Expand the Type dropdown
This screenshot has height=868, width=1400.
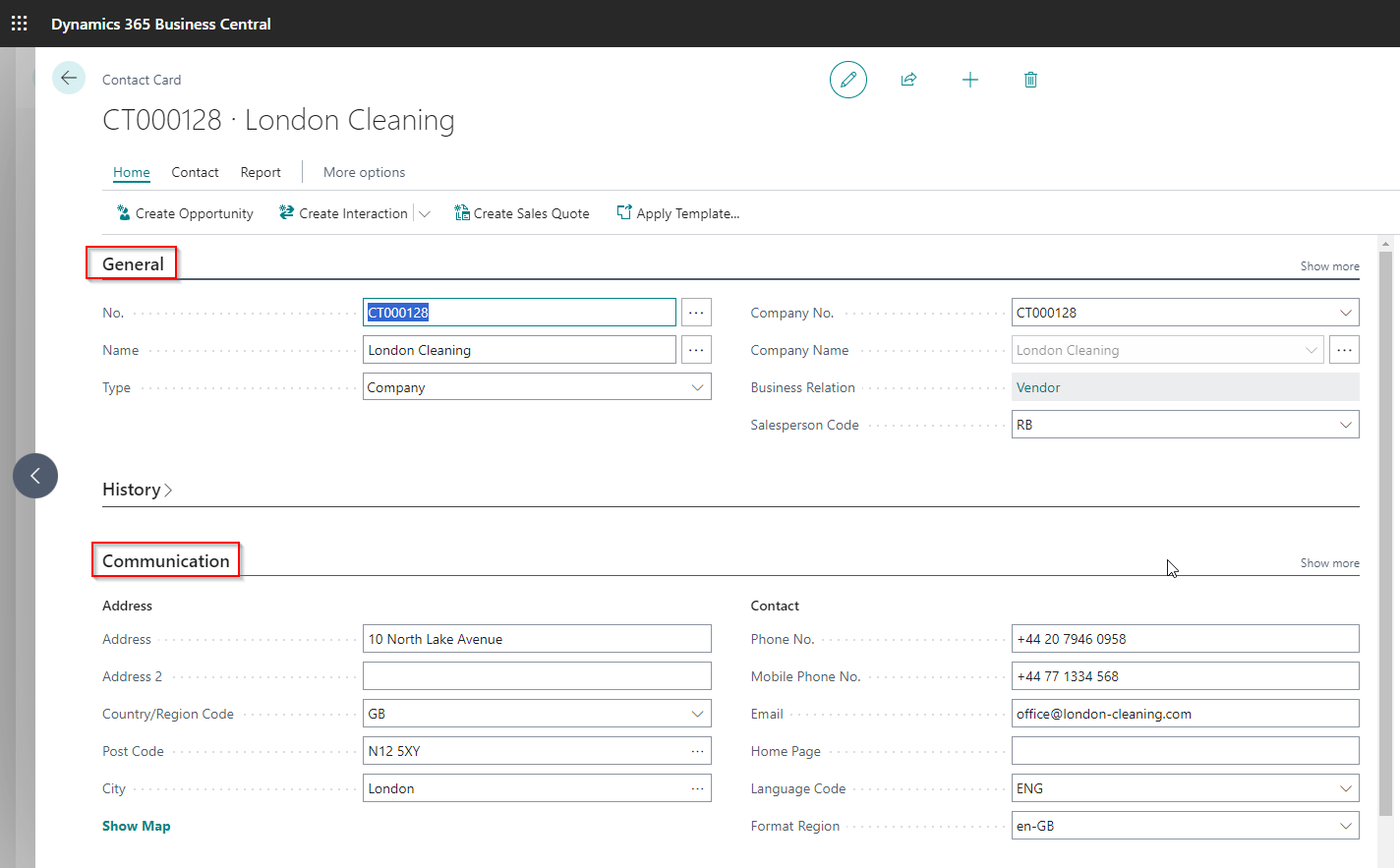point(697,387)
